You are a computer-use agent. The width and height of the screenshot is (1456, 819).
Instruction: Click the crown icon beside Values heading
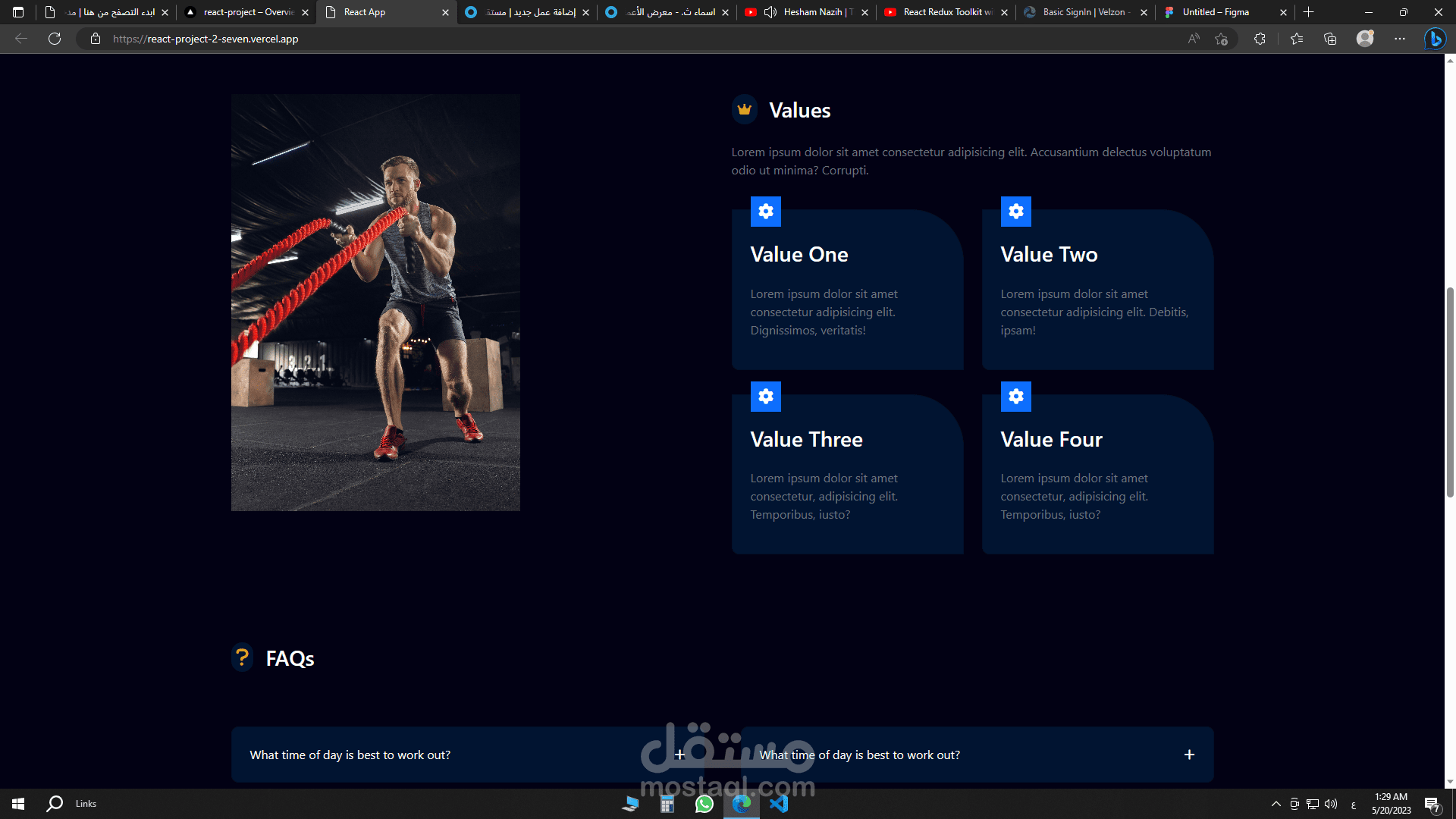point(744,110)
